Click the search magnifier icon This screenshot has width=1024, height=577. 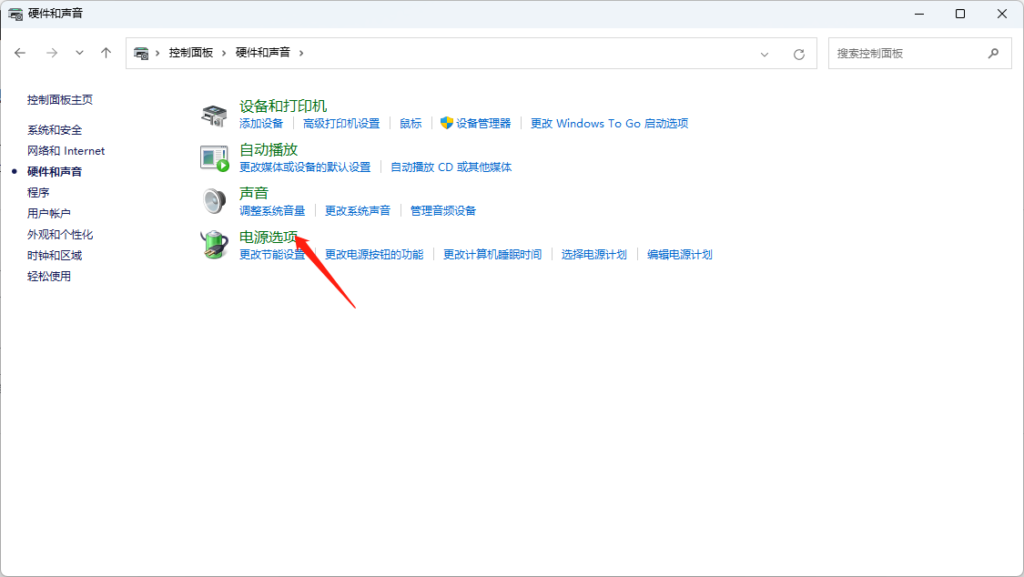[993, 53]
